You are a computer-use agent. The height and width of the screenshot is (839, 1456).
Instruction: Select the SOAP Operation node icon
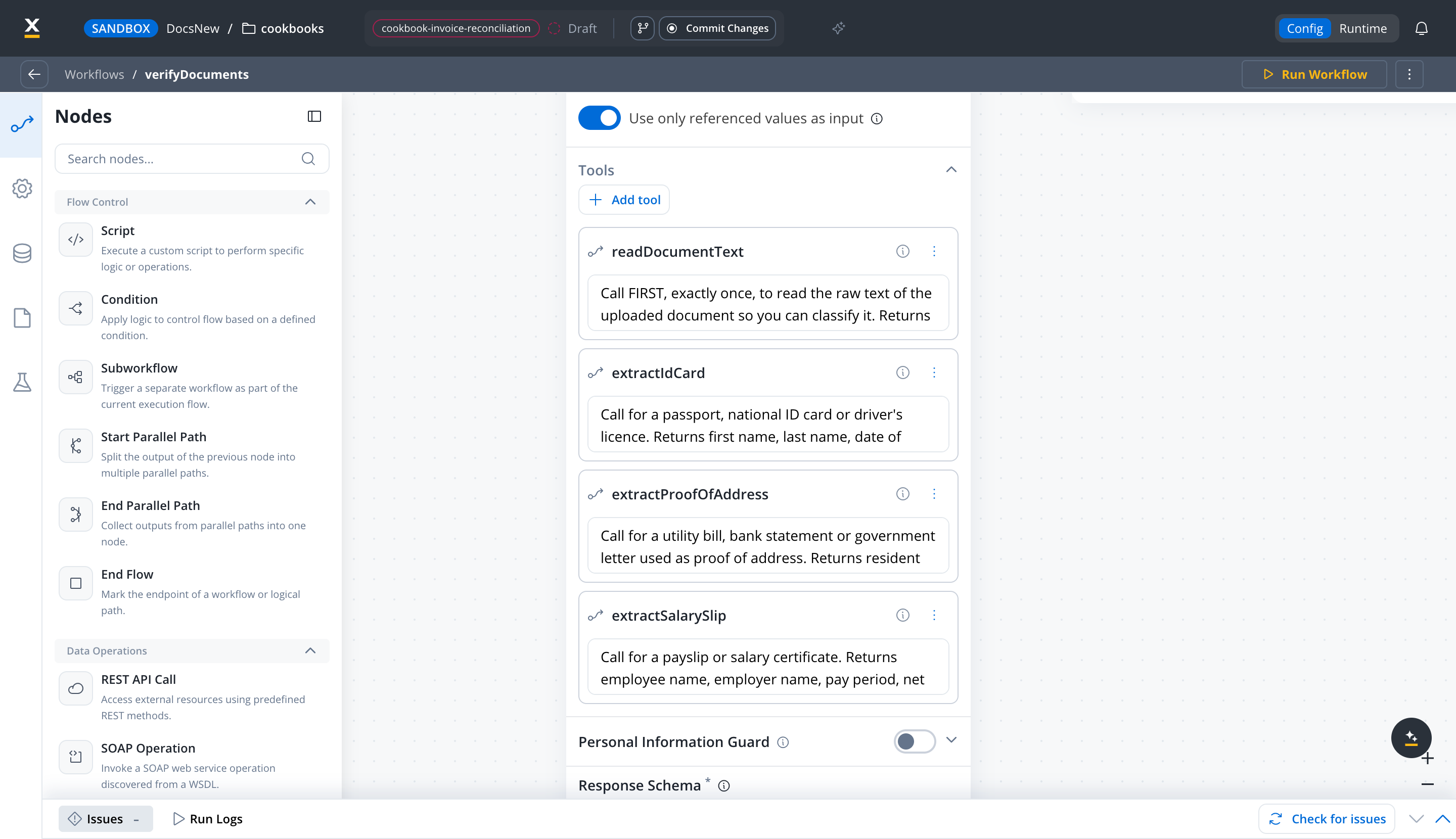[75, 757]
